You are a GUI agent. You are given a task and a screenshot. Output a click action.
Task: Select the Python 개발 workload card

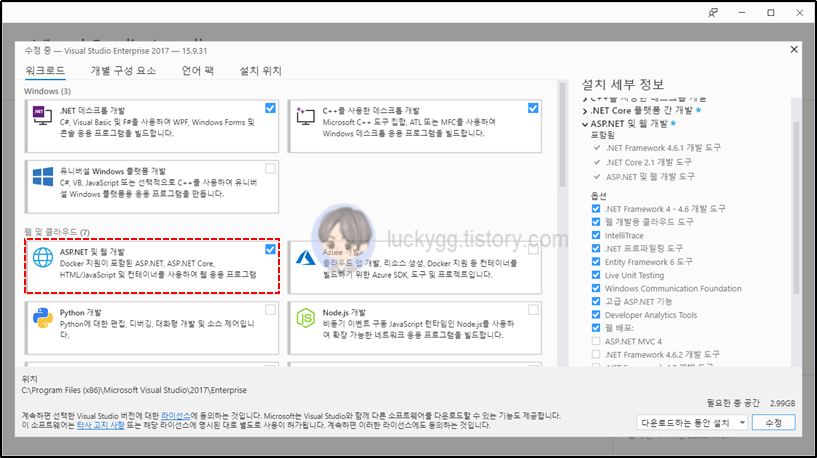[x=152, y=328]
